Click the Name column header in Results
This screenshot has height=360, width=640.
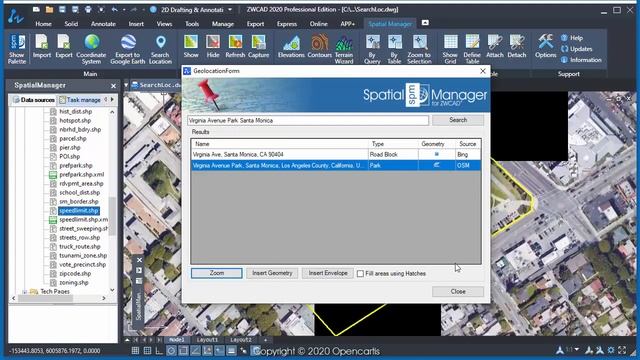[280, 144]
